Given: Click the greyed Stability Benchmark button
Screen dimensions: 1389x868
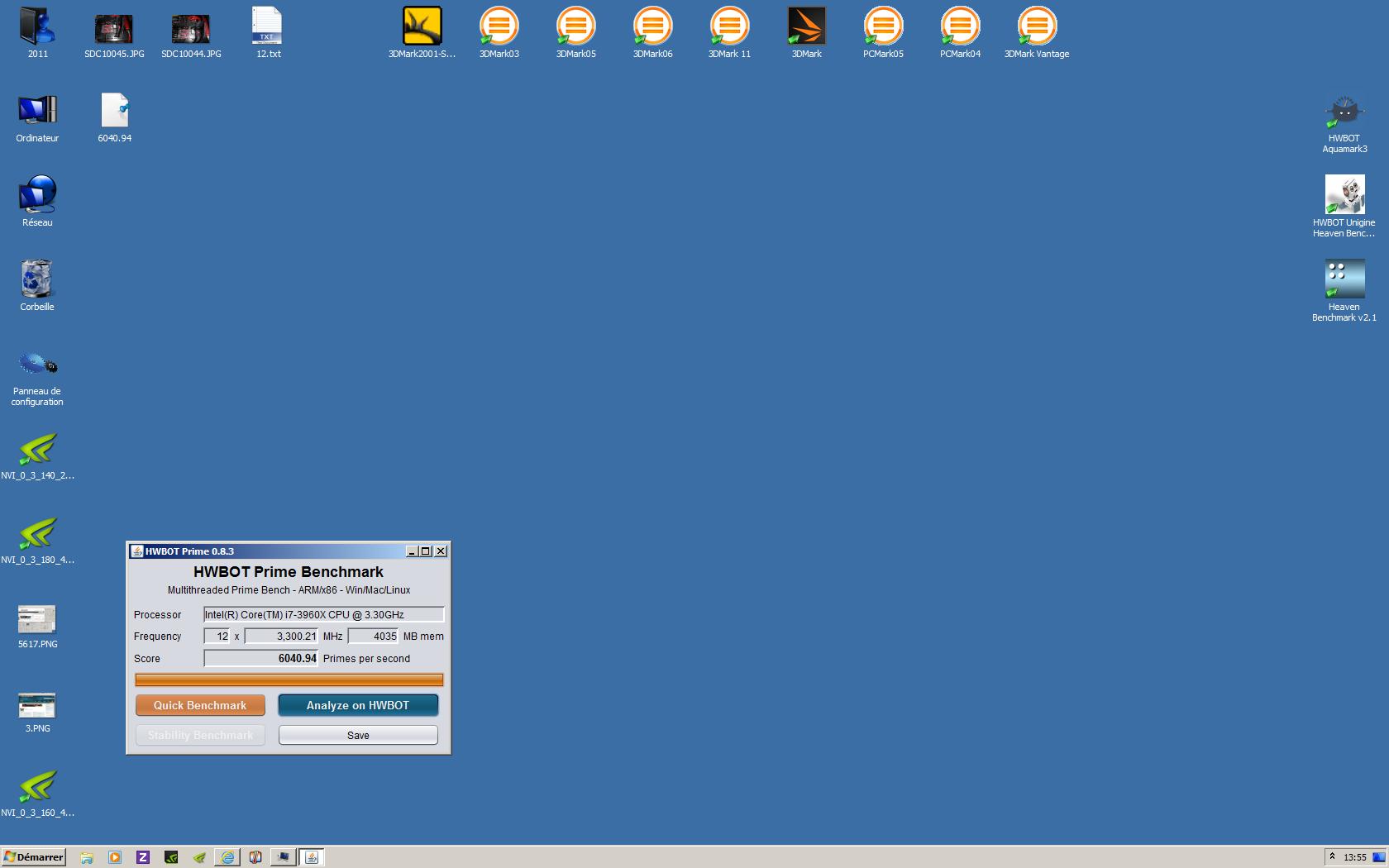Looking at the screenshot, I should click(200, 735).
